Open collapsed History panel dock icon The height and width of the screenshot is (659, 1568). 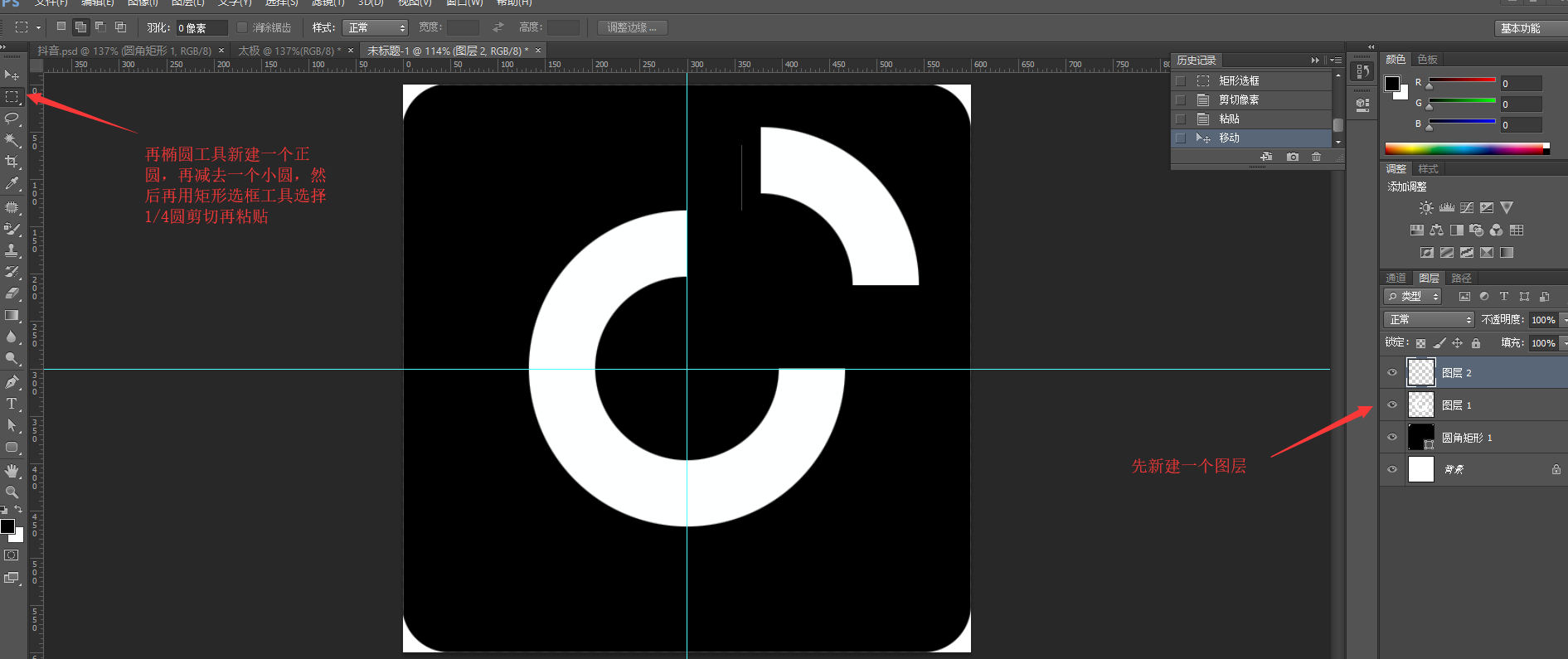1362,72
